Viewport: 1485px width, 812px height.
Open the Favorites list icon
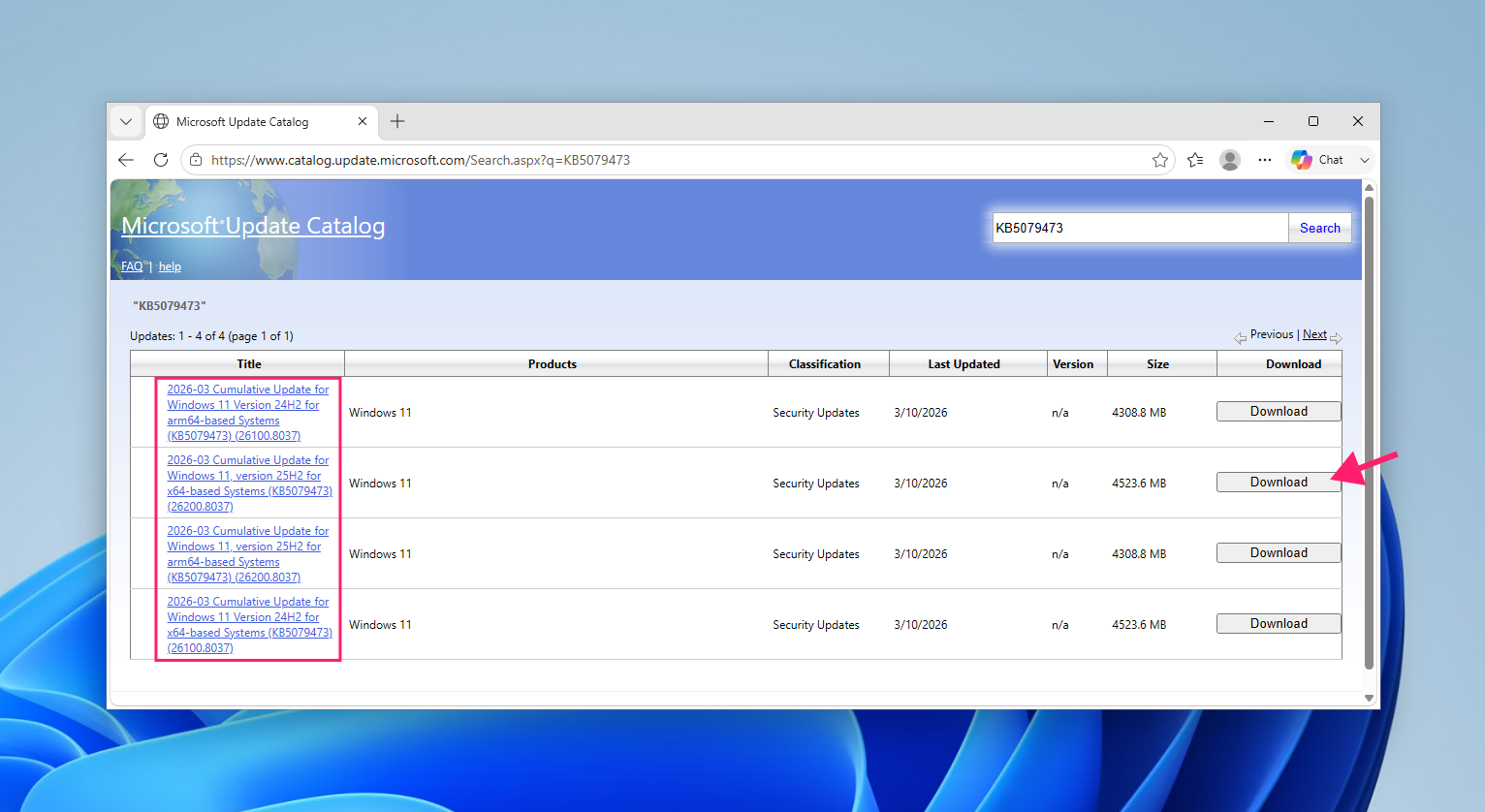(x=1195, y=160)
